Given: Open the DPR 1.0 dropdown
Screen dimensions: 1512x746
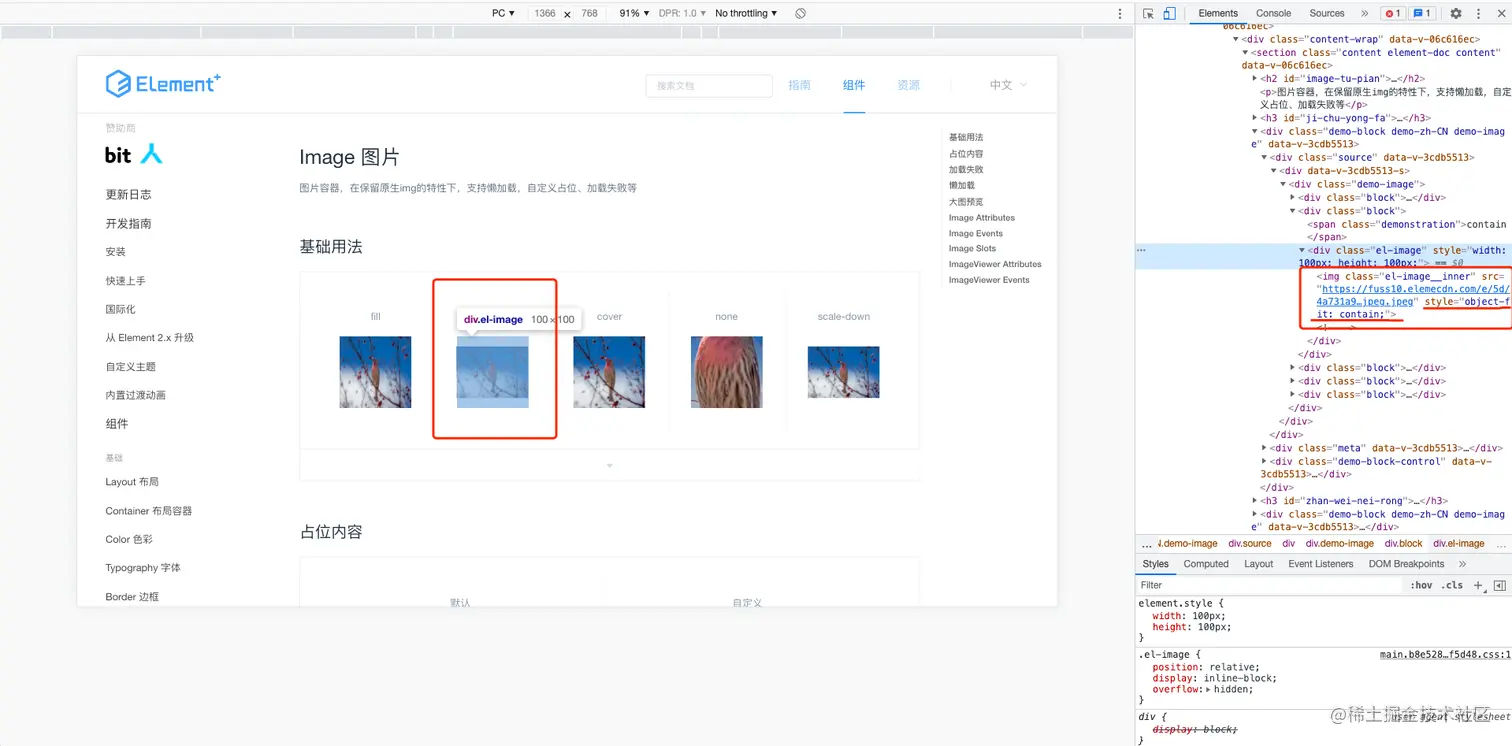Looking at the screenshot, I should [x=682, y=13].
